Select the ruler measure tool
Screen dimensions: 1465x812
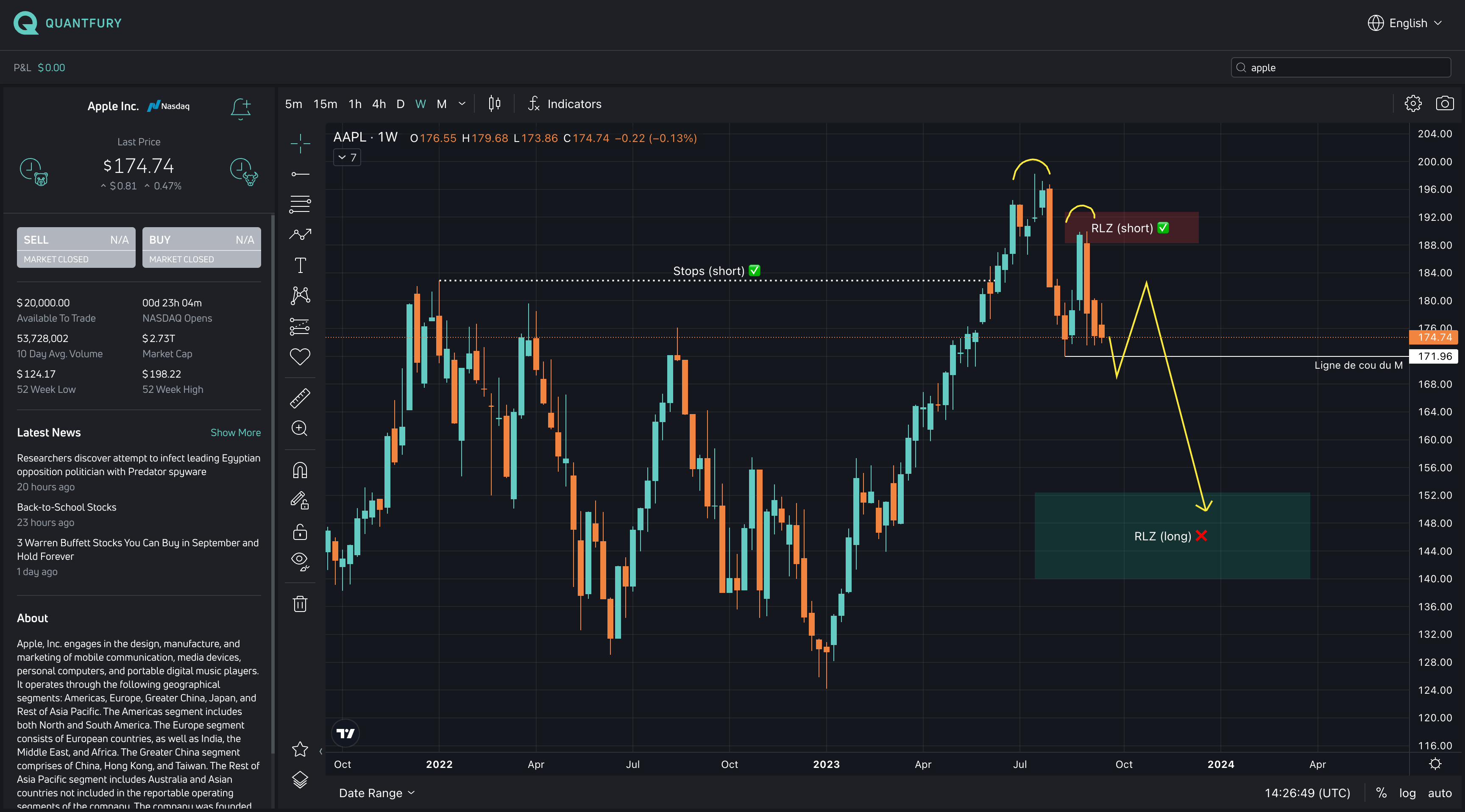point(300,398)
